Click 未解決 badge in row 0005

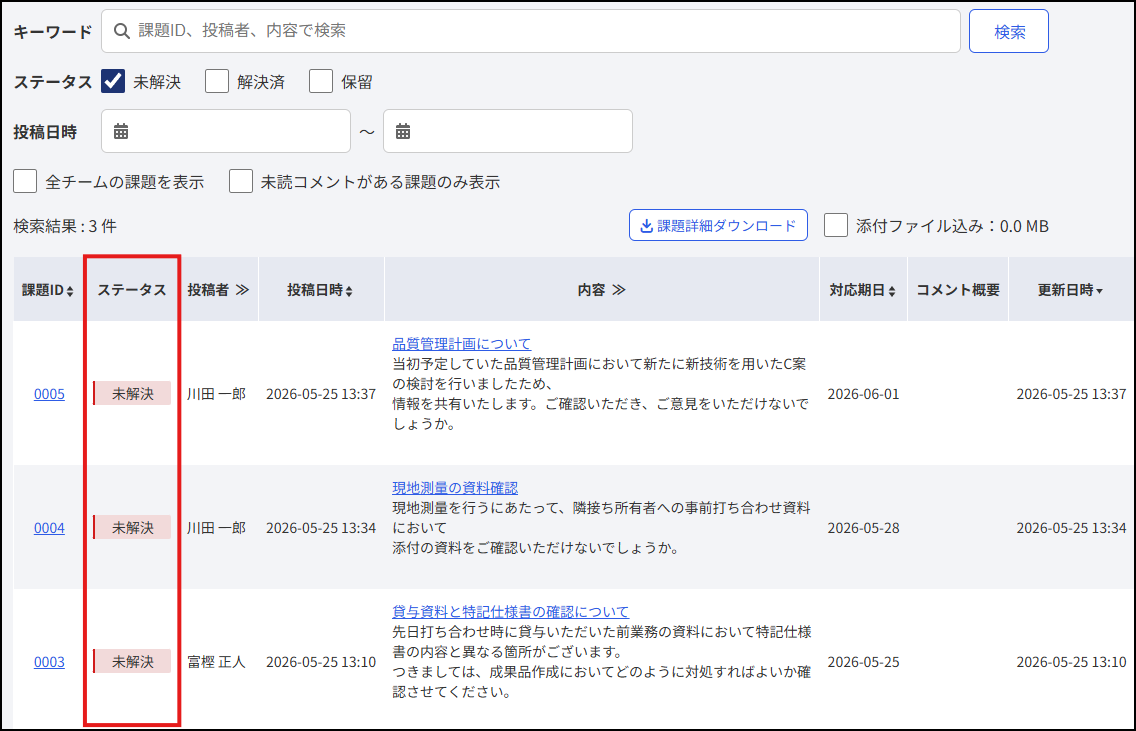pyautogui.click(x=133, y=393)
